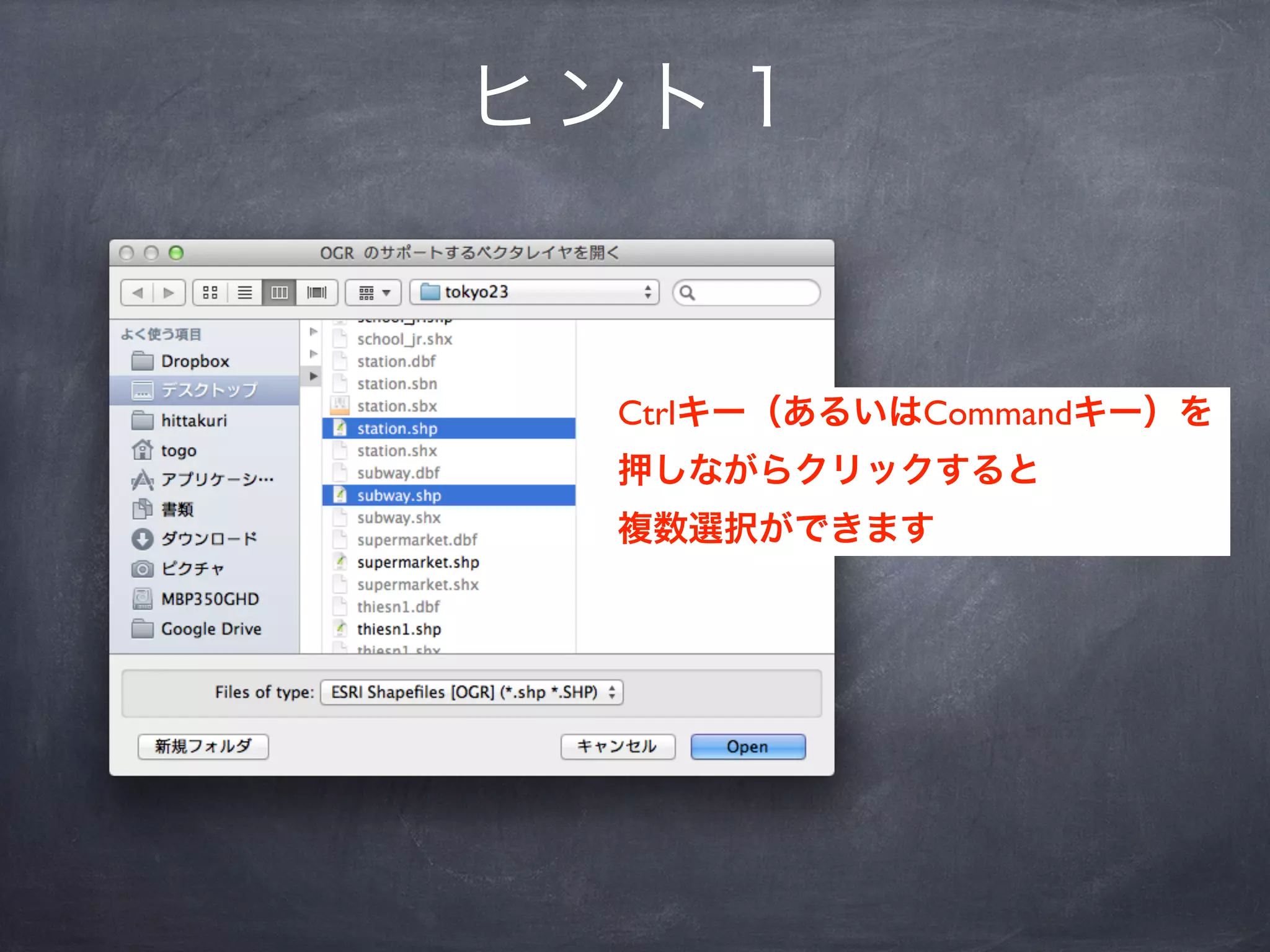Select the subway.shp file
Viewport: 1270px width, 952px height.
[x=449, y=495]
